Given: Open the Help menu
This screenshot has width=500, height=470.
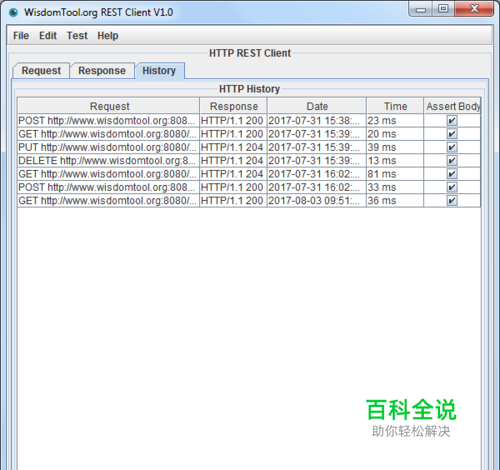Looking at the screenshot, I should click(x=108, y=36).
